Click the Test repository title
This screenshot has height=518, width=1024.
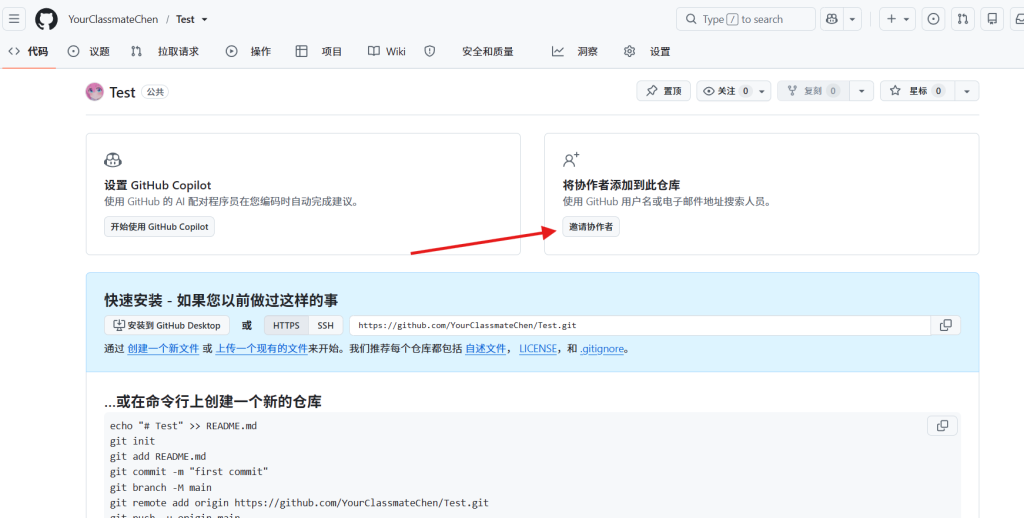pos(122,92)
